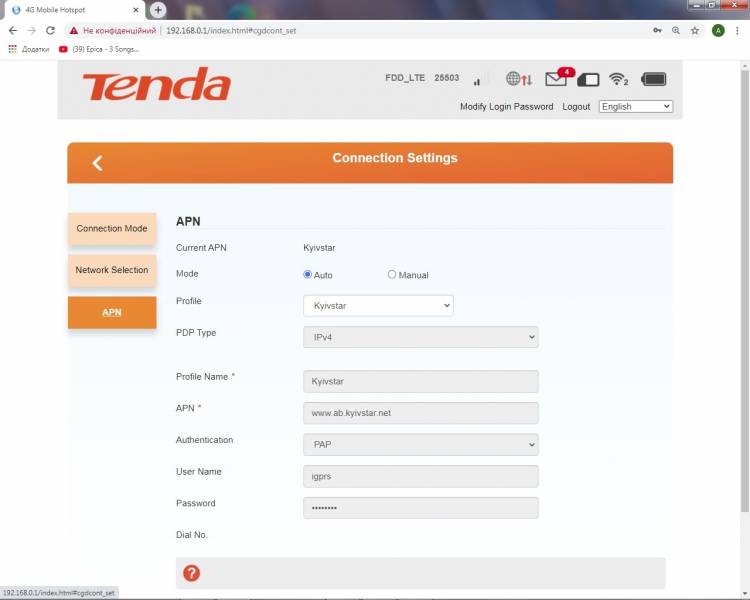
Task: Click the page vertical scrollbar
Action: tap(745, 291)
